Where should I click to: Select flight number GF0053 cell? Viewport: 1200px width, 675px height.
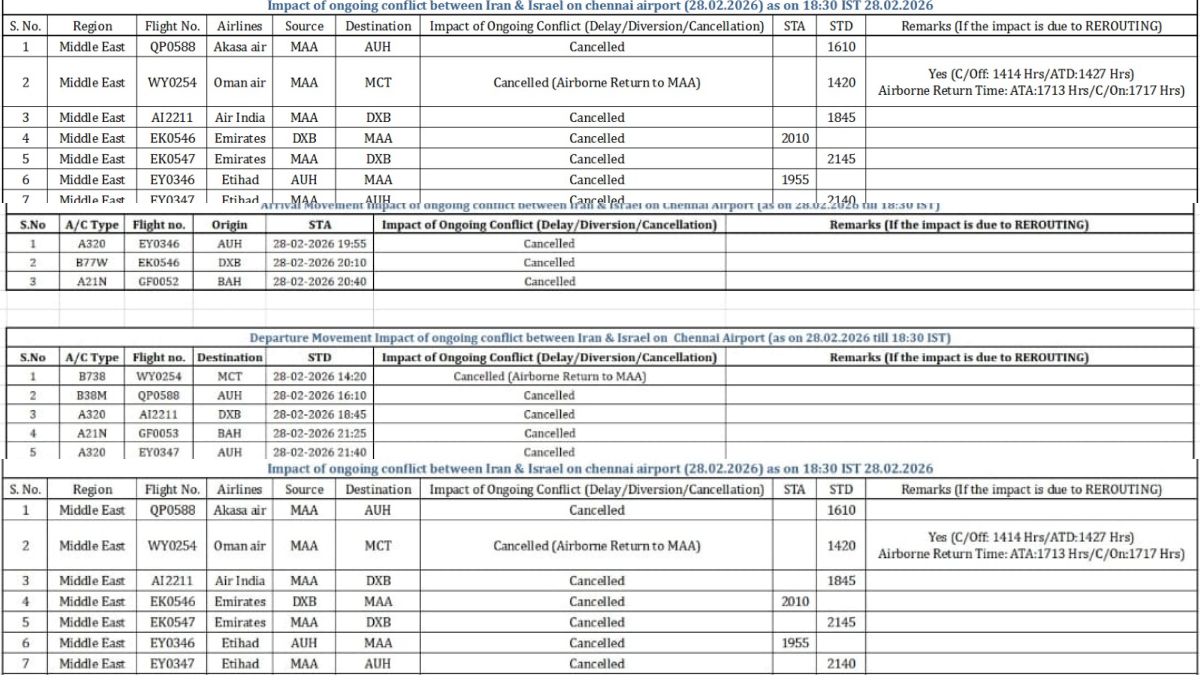click(x=159, y=433)
